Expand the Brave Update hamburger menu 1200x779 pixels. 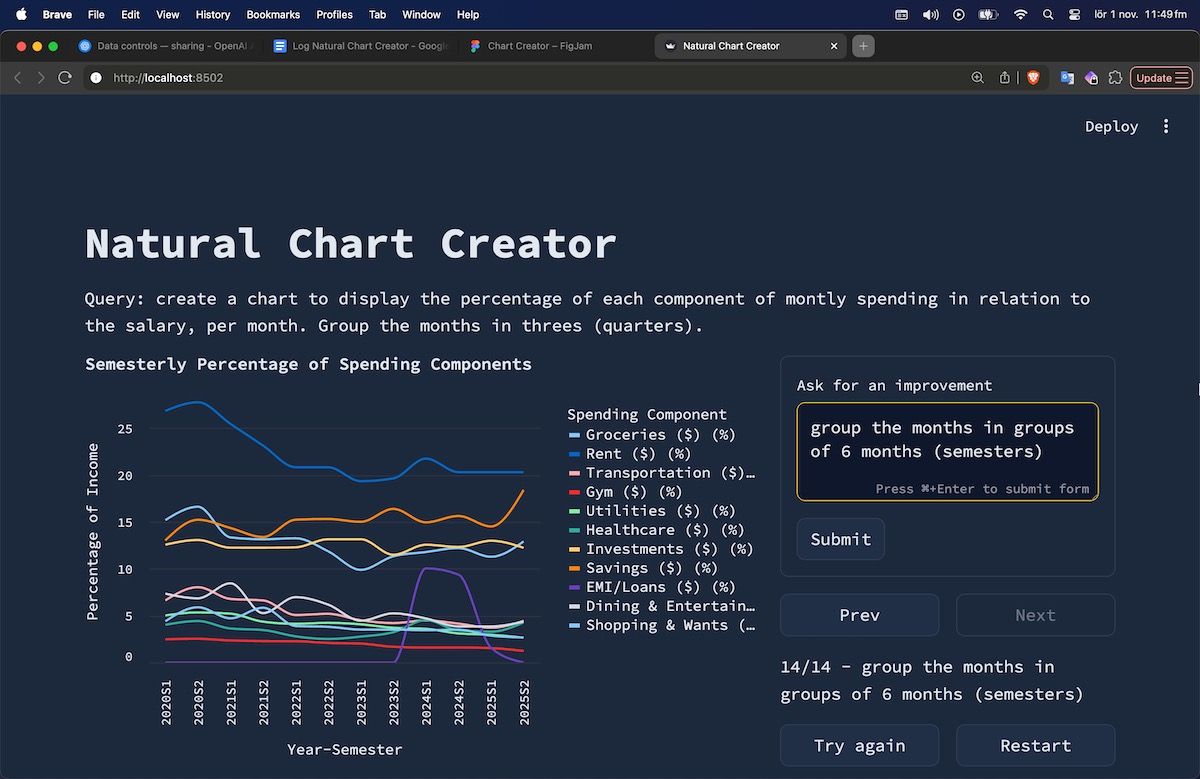1182,77
